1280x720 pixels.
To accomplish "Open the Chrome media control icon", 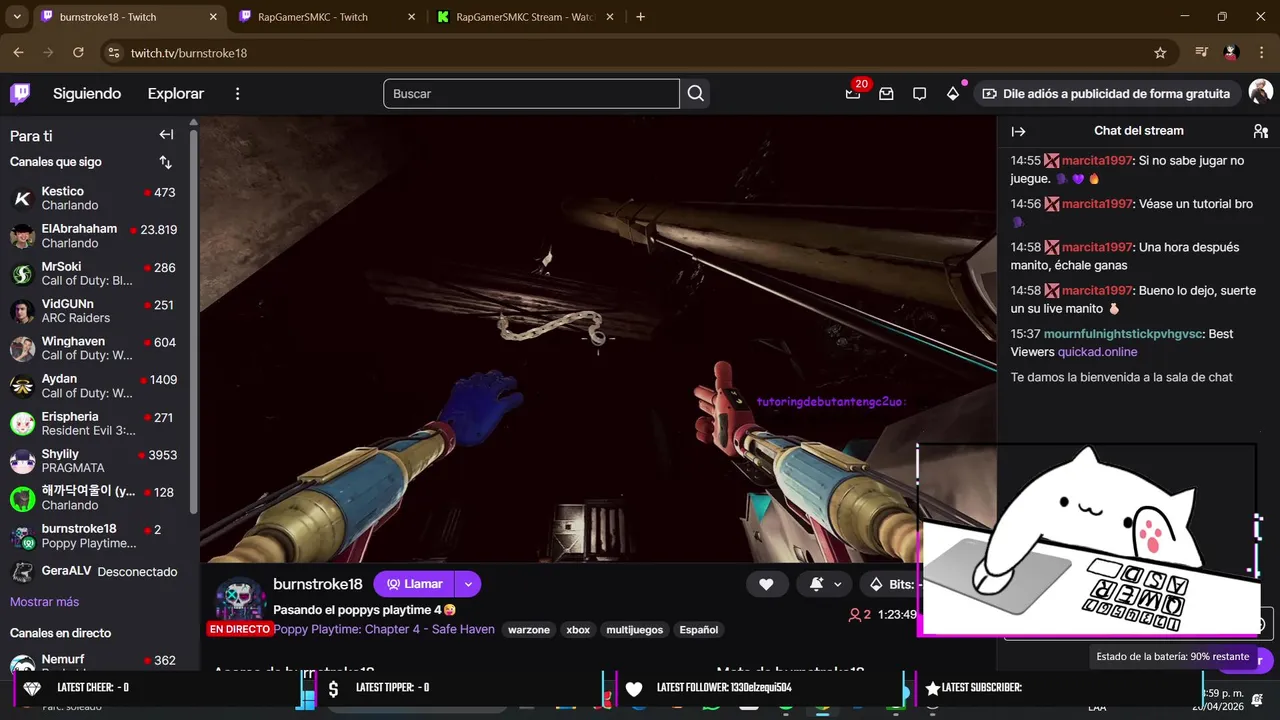I will point(1201,53).
